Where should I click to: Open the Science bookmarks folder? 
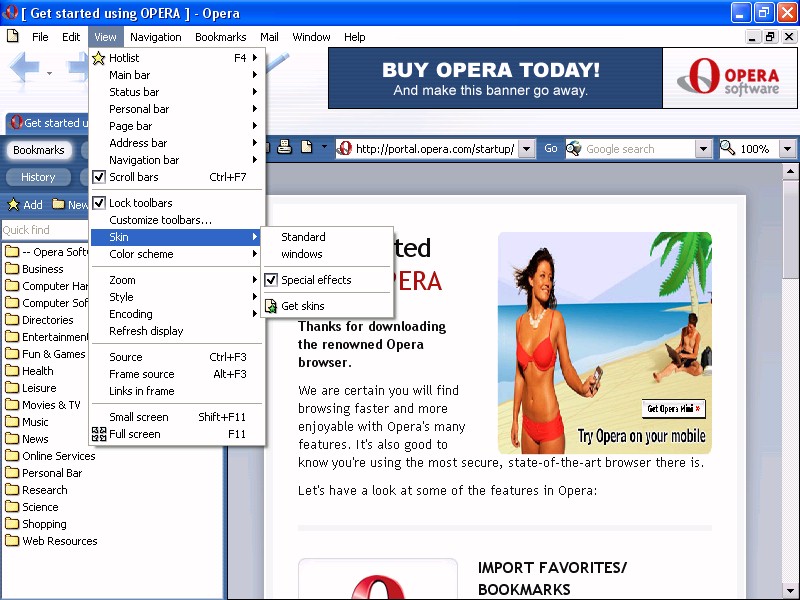click(x=32, y=507)
